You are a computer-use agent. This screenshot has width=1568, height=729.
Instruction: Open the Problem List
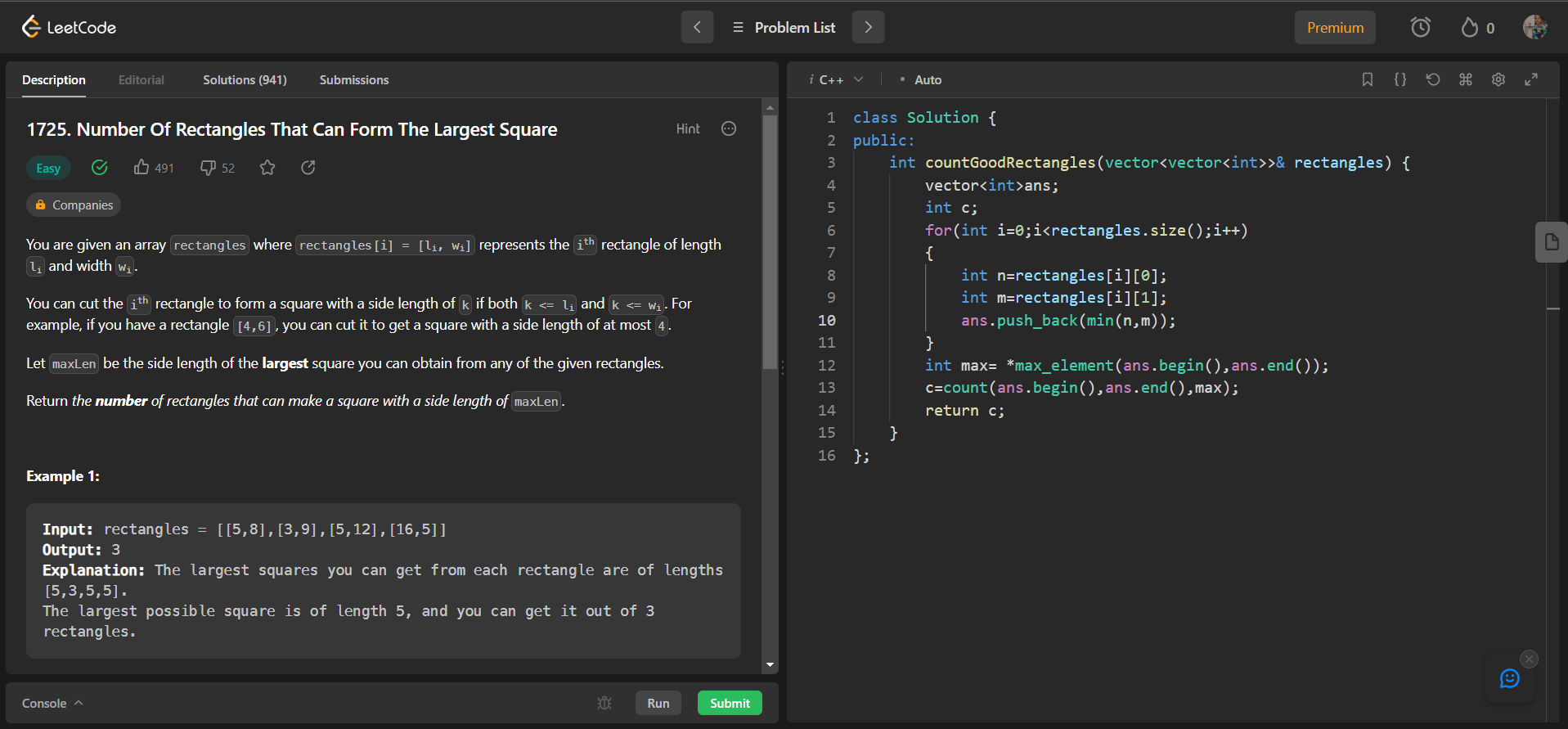coord(784,27)
